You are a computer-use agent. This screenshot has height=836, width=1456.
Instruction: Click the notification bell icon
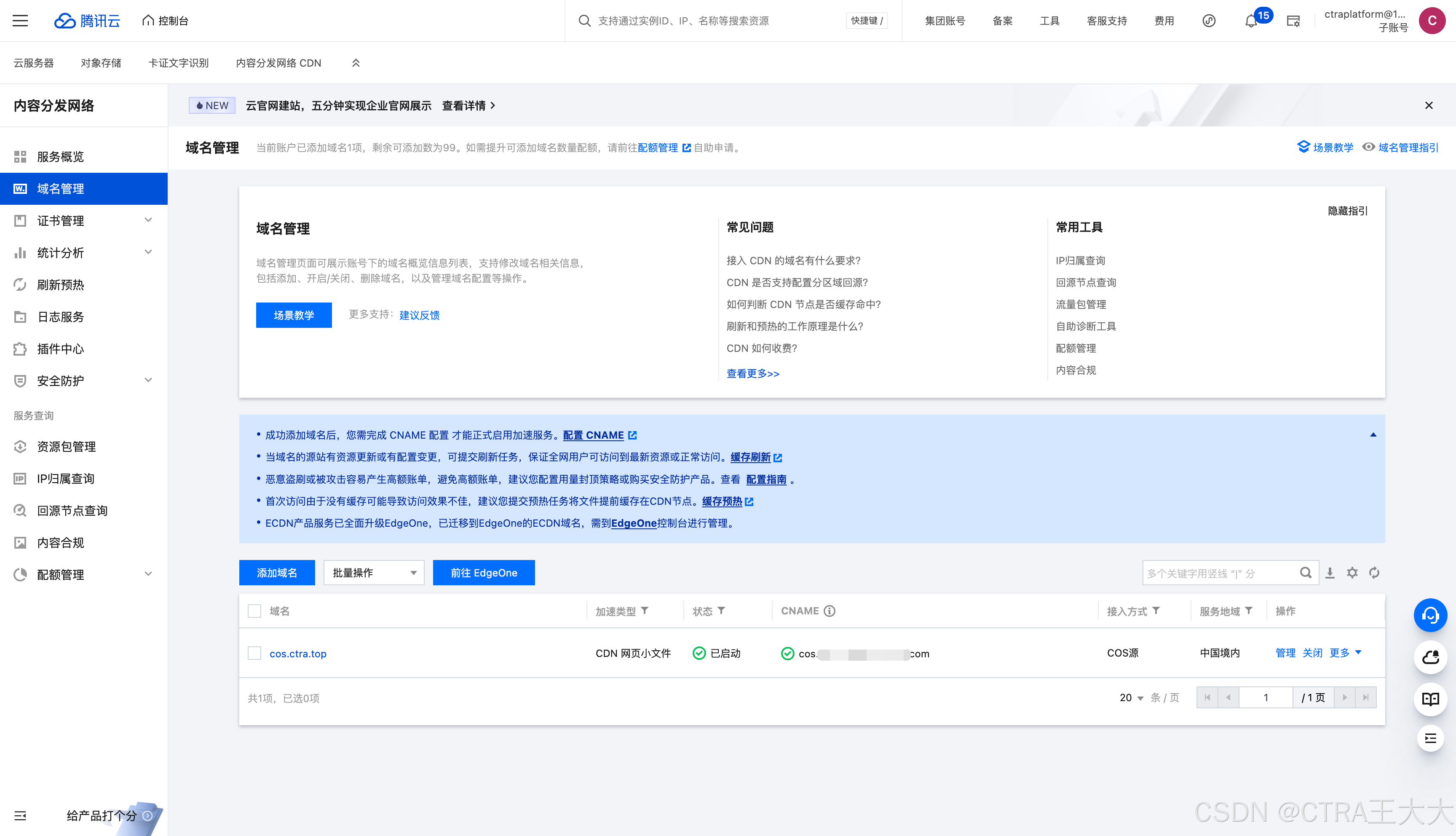click(x=1251, y=21)
